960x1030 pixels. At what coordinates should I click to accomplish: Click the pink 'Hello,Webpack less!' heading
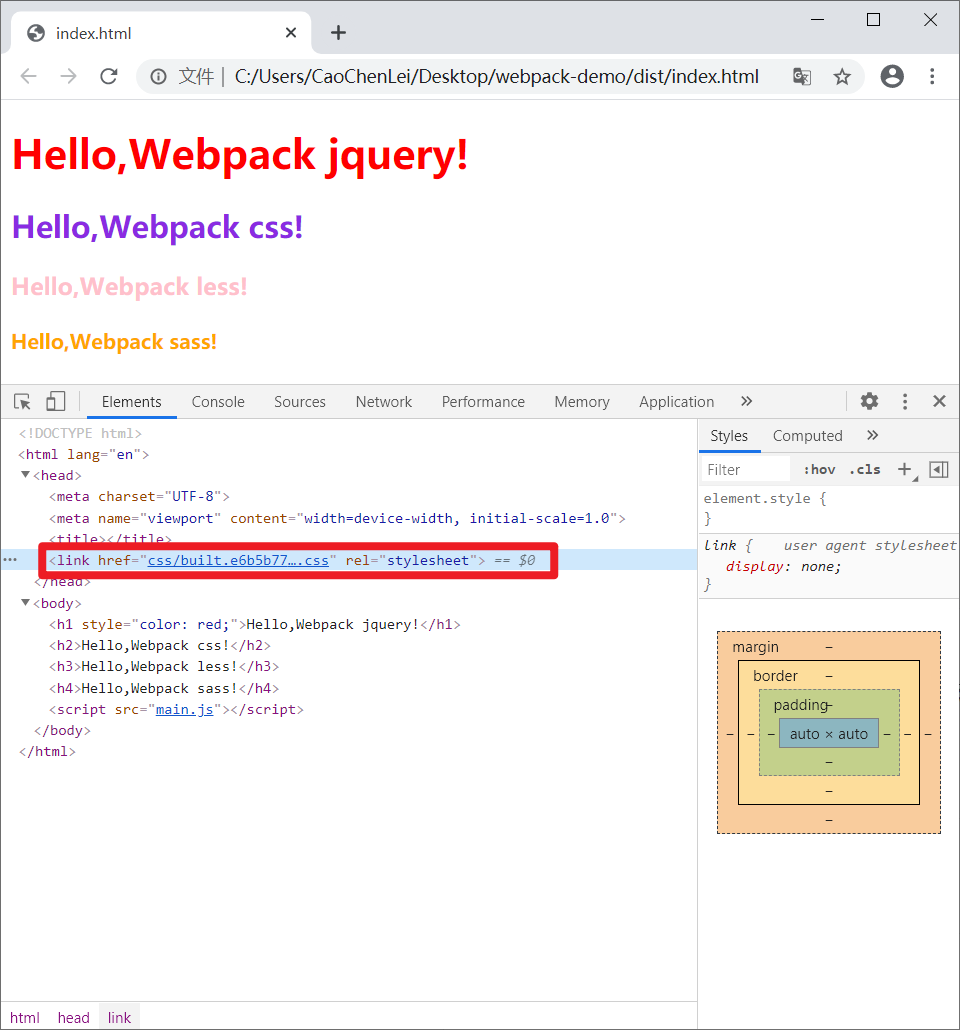(x=129, y=287)
